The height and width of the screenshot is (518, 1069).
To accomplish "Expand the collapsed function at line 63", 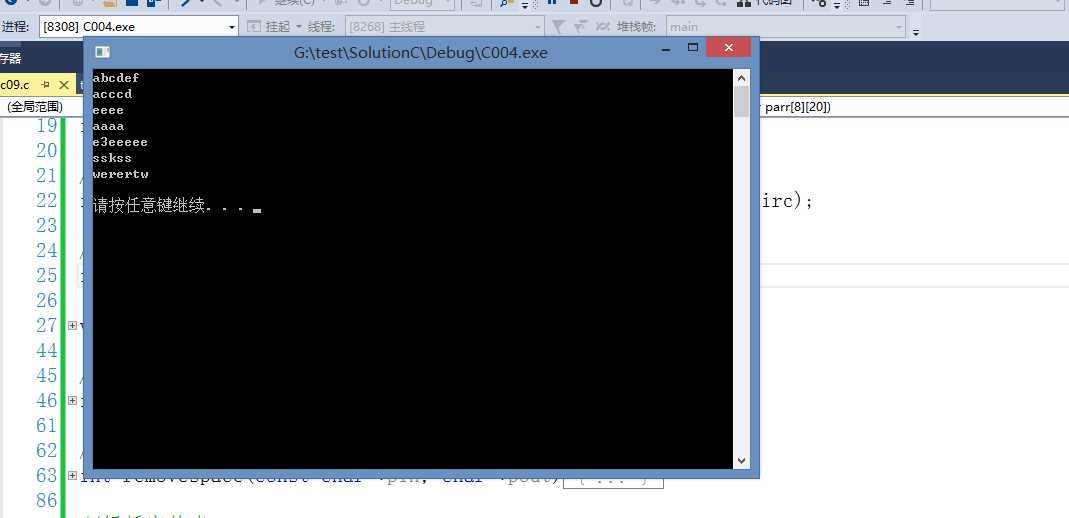I will coord(72,475).
